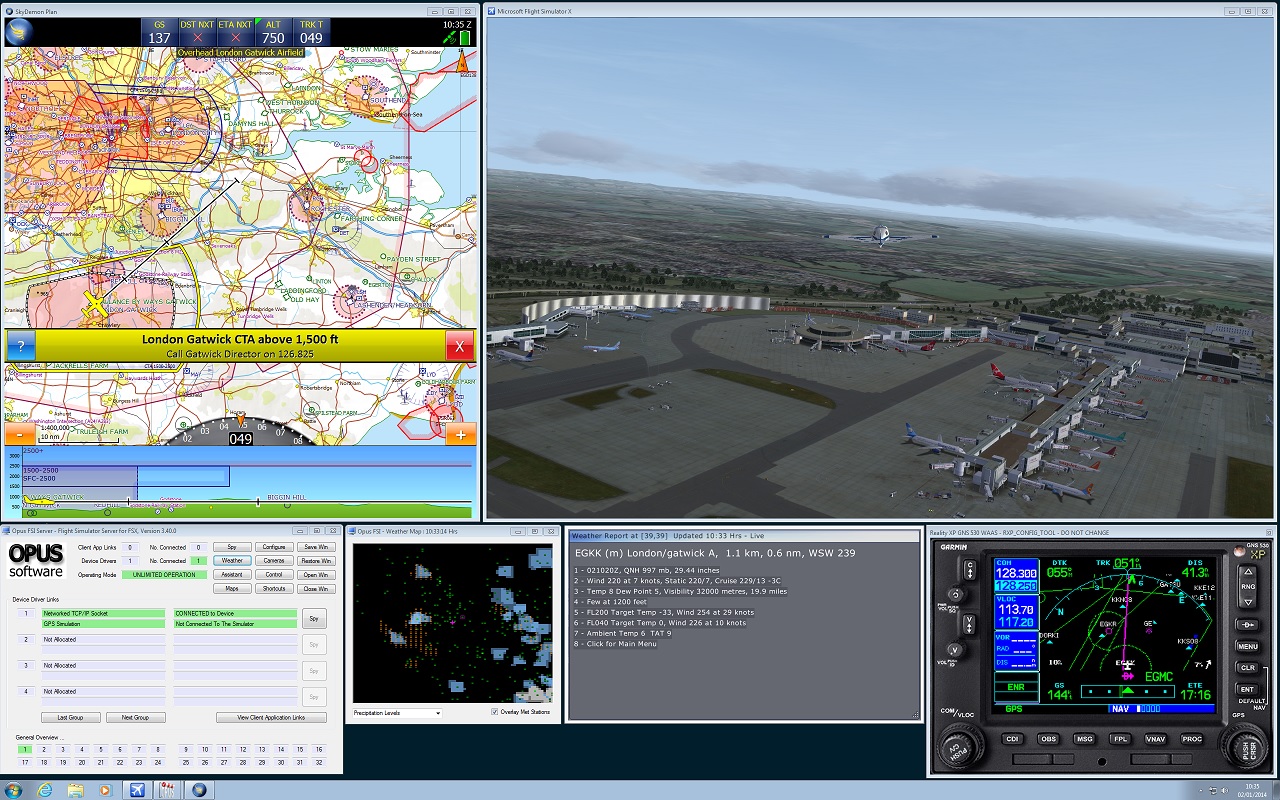Select General Overview slot 17
This screenshot has height=800, width=1280.
point(24,762)
